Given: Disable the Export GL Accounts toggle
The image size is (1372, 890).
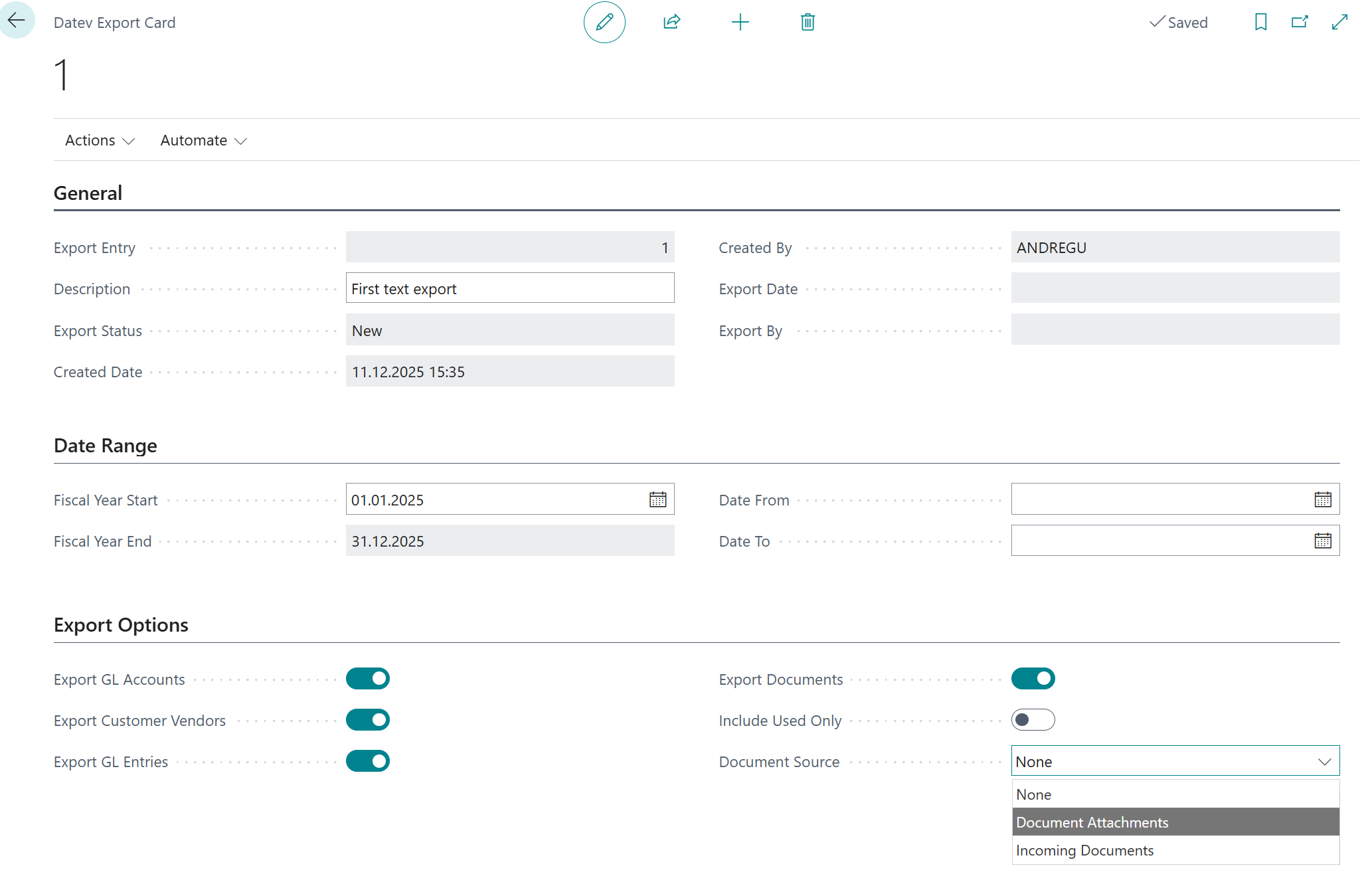Looking at the screenshot, I should coord(368,679).
